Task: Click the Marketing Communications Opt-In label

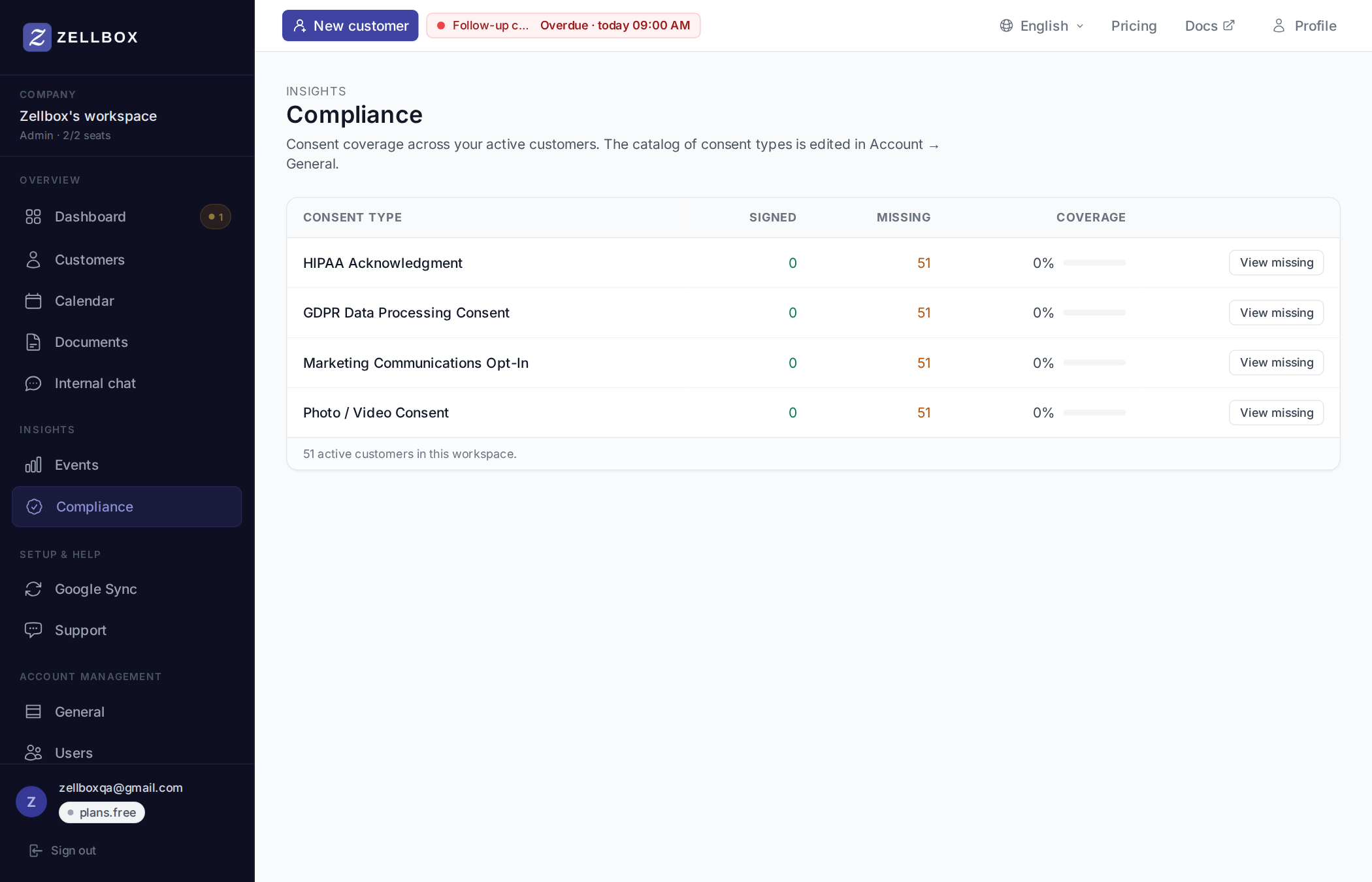Action: tap(416, 363)
